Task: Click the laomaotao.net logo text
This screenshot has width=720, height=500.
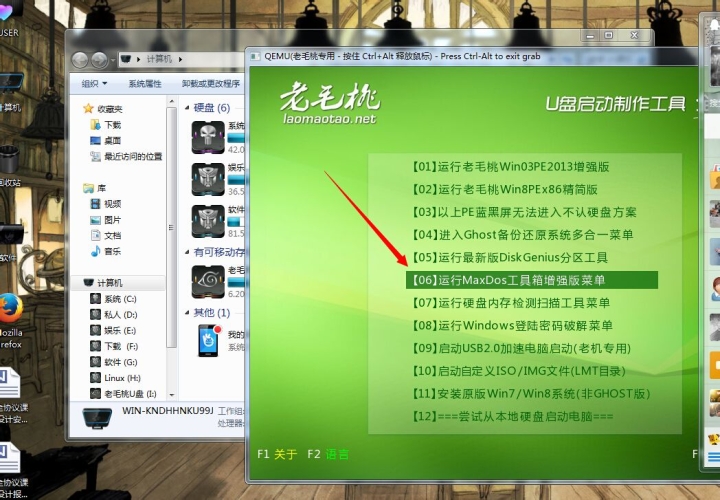Action: tap(330, 119)
